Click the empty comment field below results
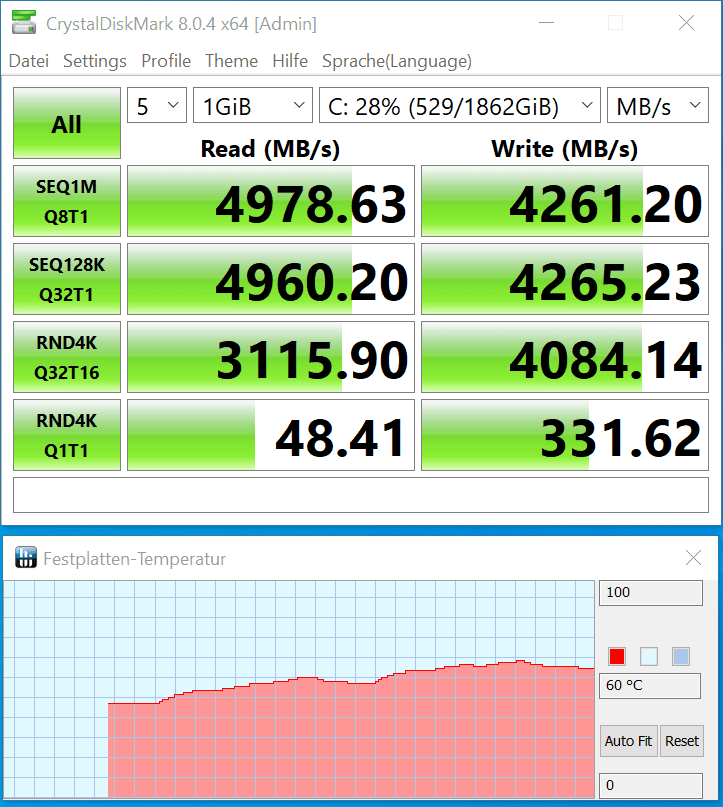The image size is (723, 807). 361,495
